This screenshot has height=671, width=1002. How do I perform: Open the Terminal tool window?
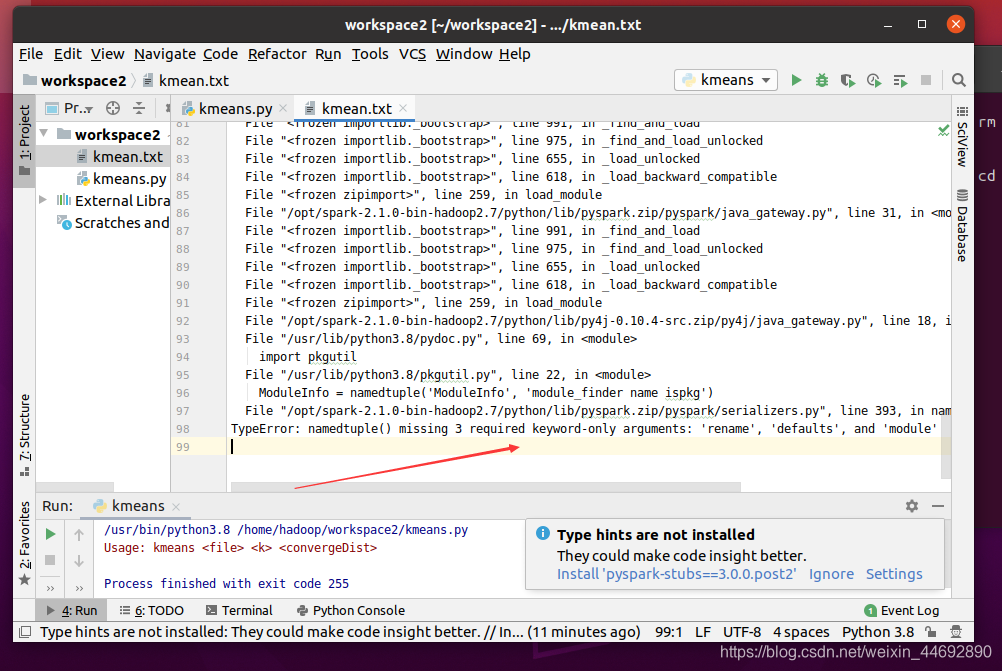239,611
